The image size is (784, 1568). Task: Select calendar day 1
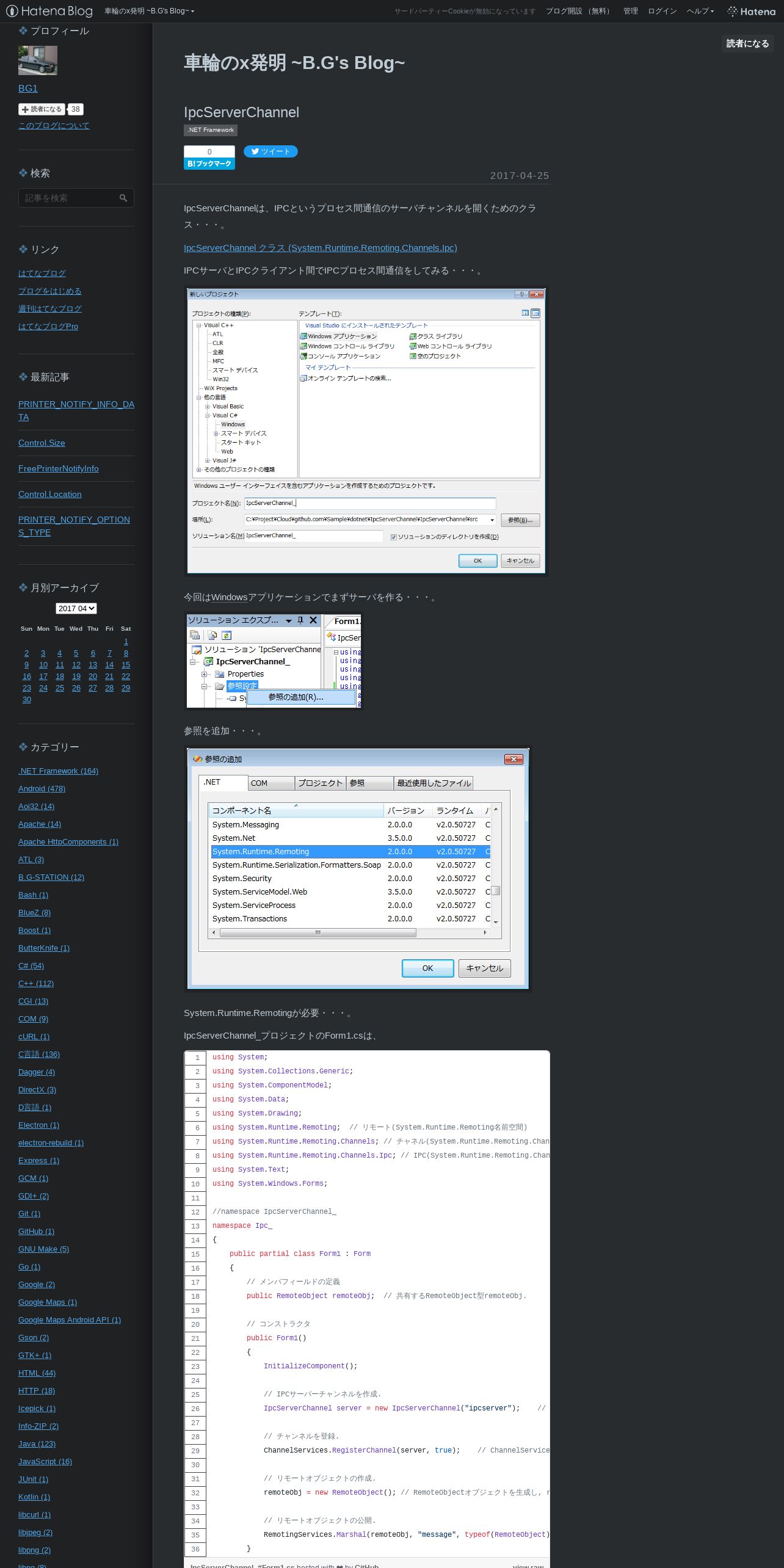click(126, 641)
